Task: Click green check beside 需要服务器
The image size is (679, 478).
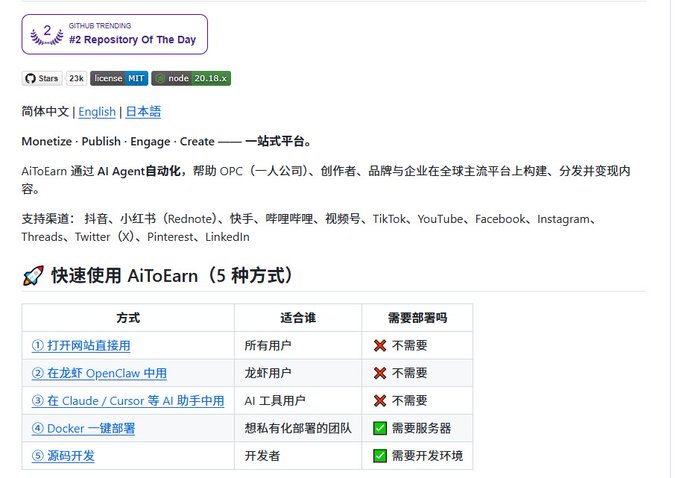Action: [380, 428]
